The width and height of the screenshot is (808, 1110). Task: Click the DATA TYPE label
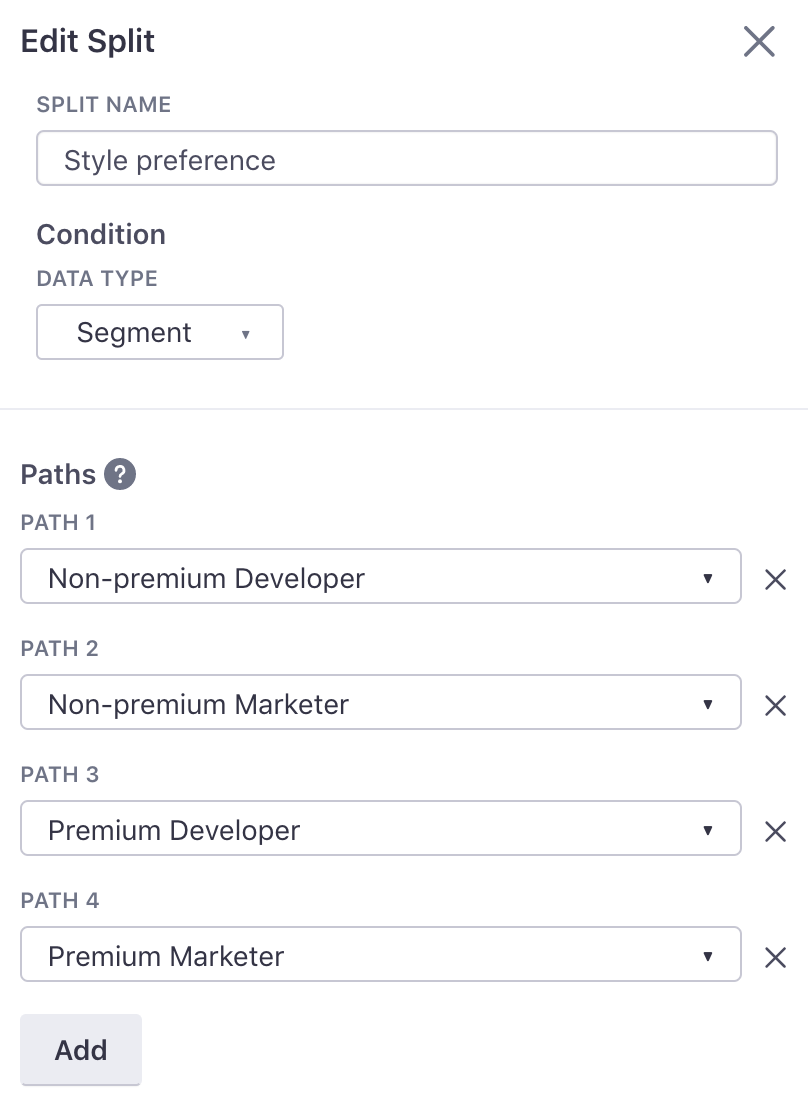pos(97,278)
